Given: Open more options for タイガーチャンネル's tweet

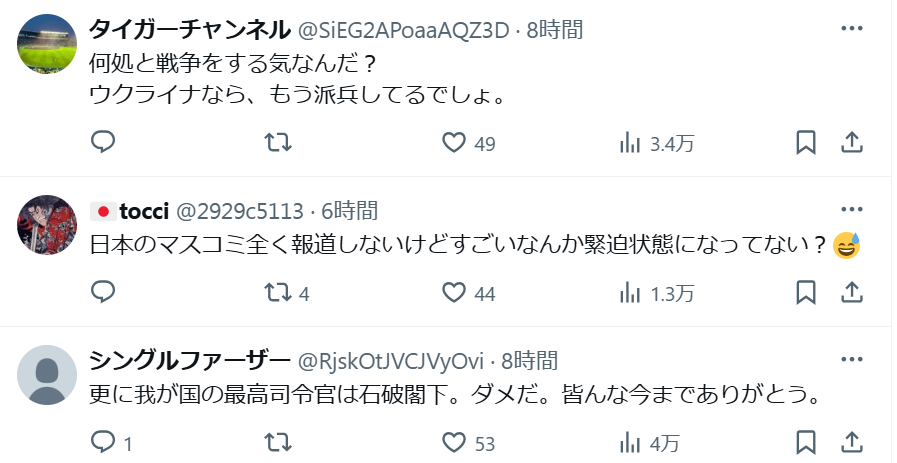Looking at the screenshot, I should point(852,29).
